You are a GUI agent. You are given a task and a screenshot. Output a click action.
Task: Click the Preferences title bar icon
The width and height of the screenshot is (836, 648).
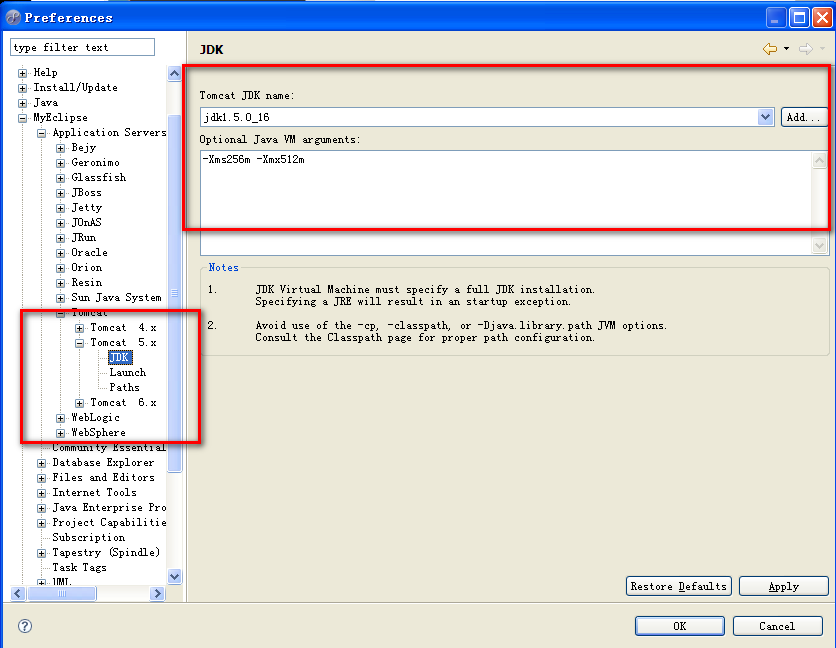click(13, 18)
